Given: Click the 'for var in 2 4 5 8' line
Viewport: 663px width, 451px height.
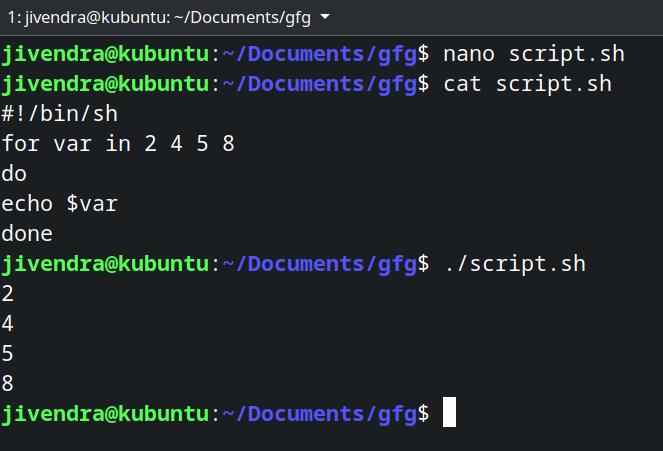Looking at the screenshot, I should pyautogui.click(x=118, y=144).
